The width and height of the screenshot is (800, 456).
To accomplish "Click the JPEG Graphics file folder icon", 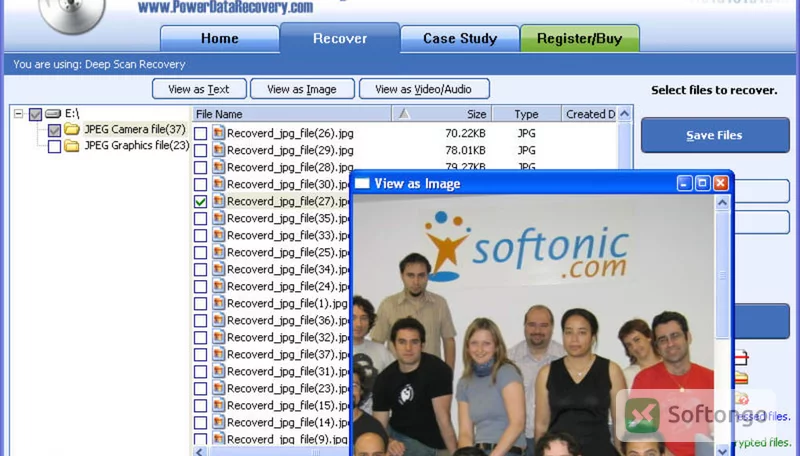I will click(x=71, y=146).
